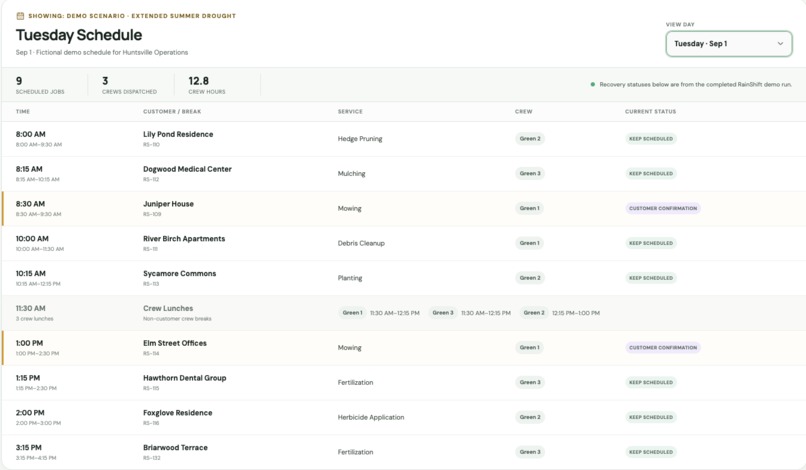Click the Time column header
The image size is (806, 470).
(23, 112)
